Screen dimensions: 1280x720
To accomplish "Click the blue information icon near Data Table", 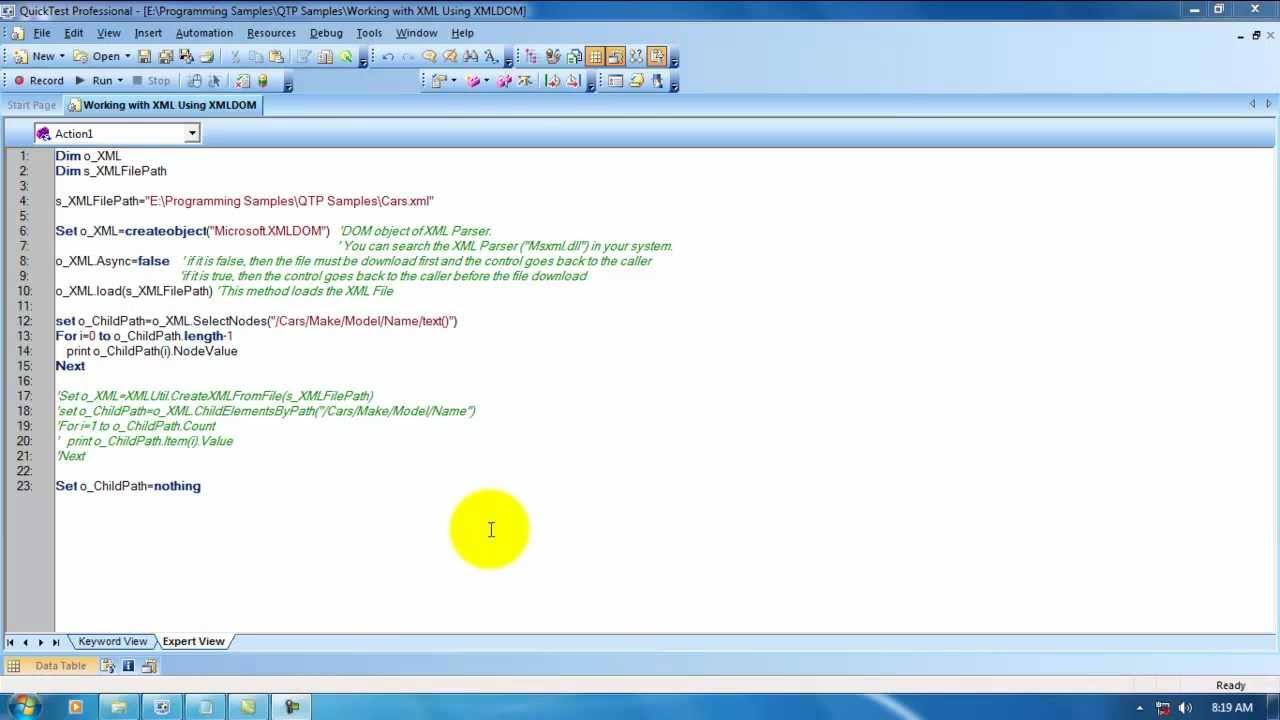I will point(129,666).
